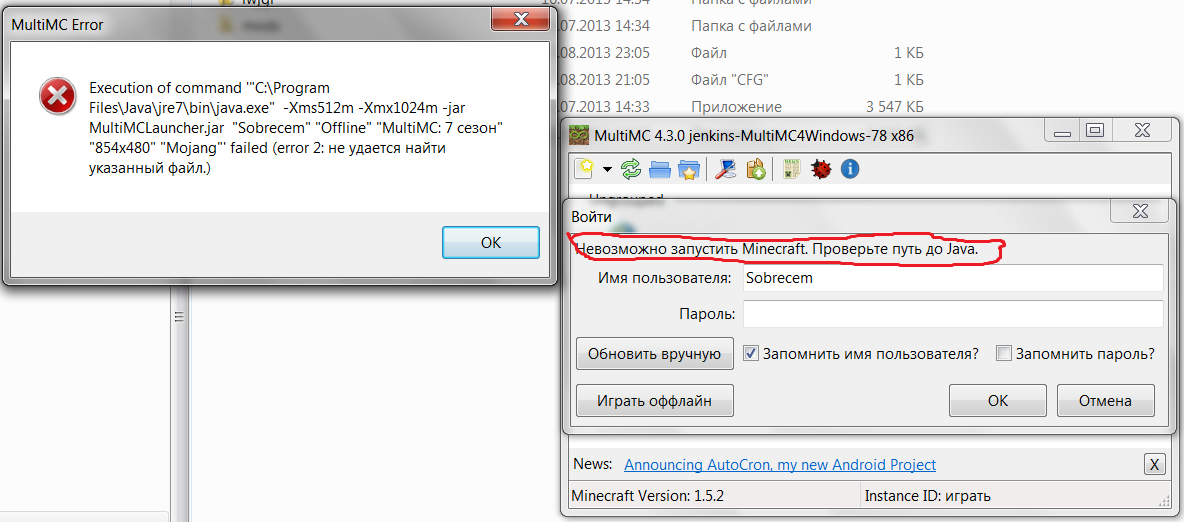The image size is (1184, 522).
Task: Click the Отмена button
Action: 1105,400
